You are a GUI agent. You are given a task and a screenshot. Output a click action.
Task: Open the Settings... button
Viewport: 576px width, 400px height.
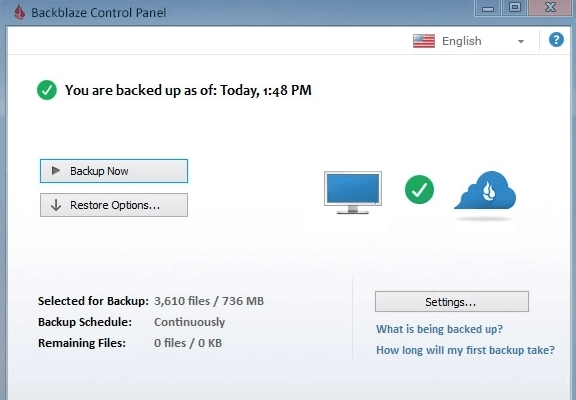point(452,302)
